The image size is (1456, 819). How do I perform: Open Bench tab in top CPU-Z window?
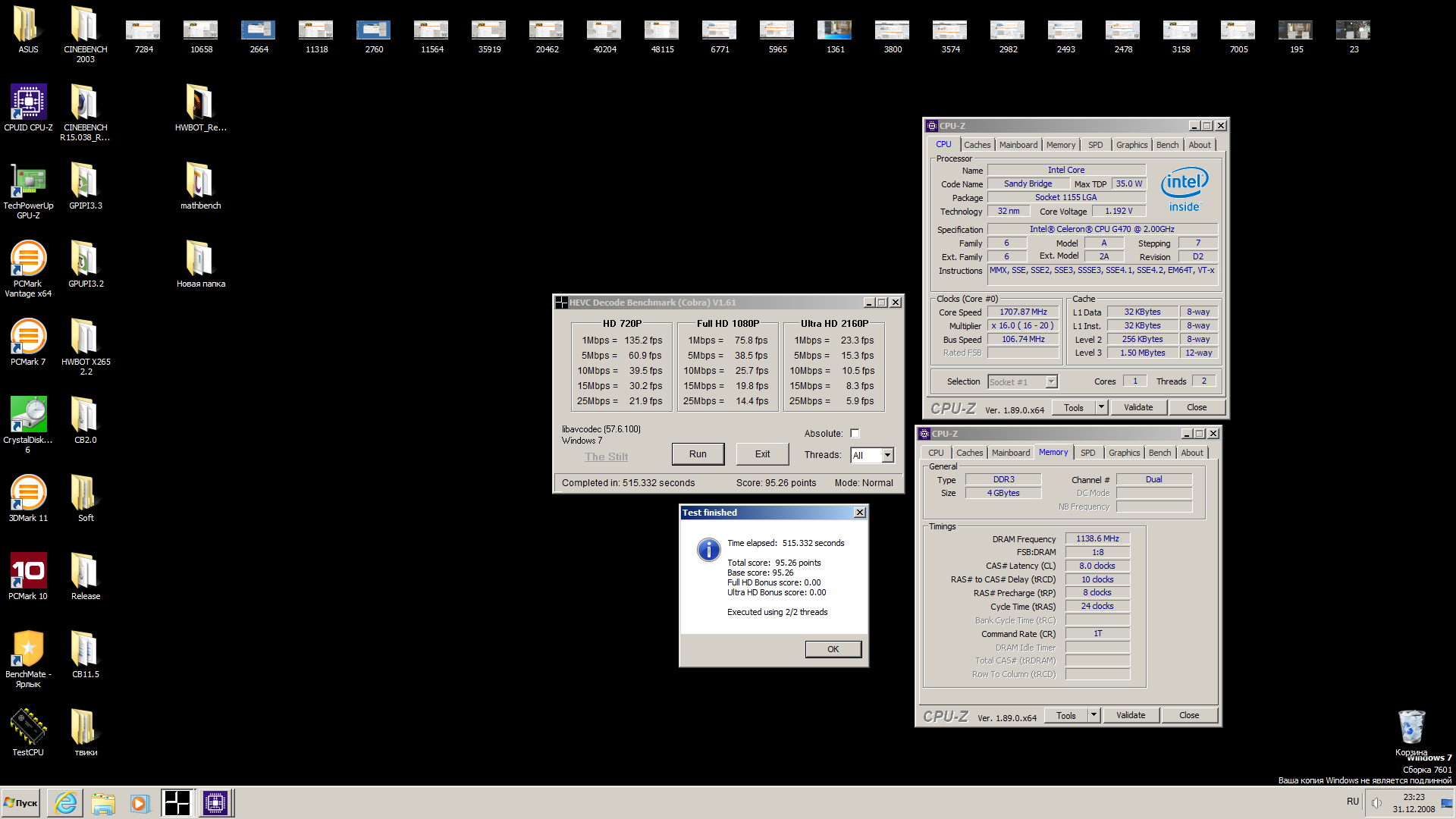1167,145
